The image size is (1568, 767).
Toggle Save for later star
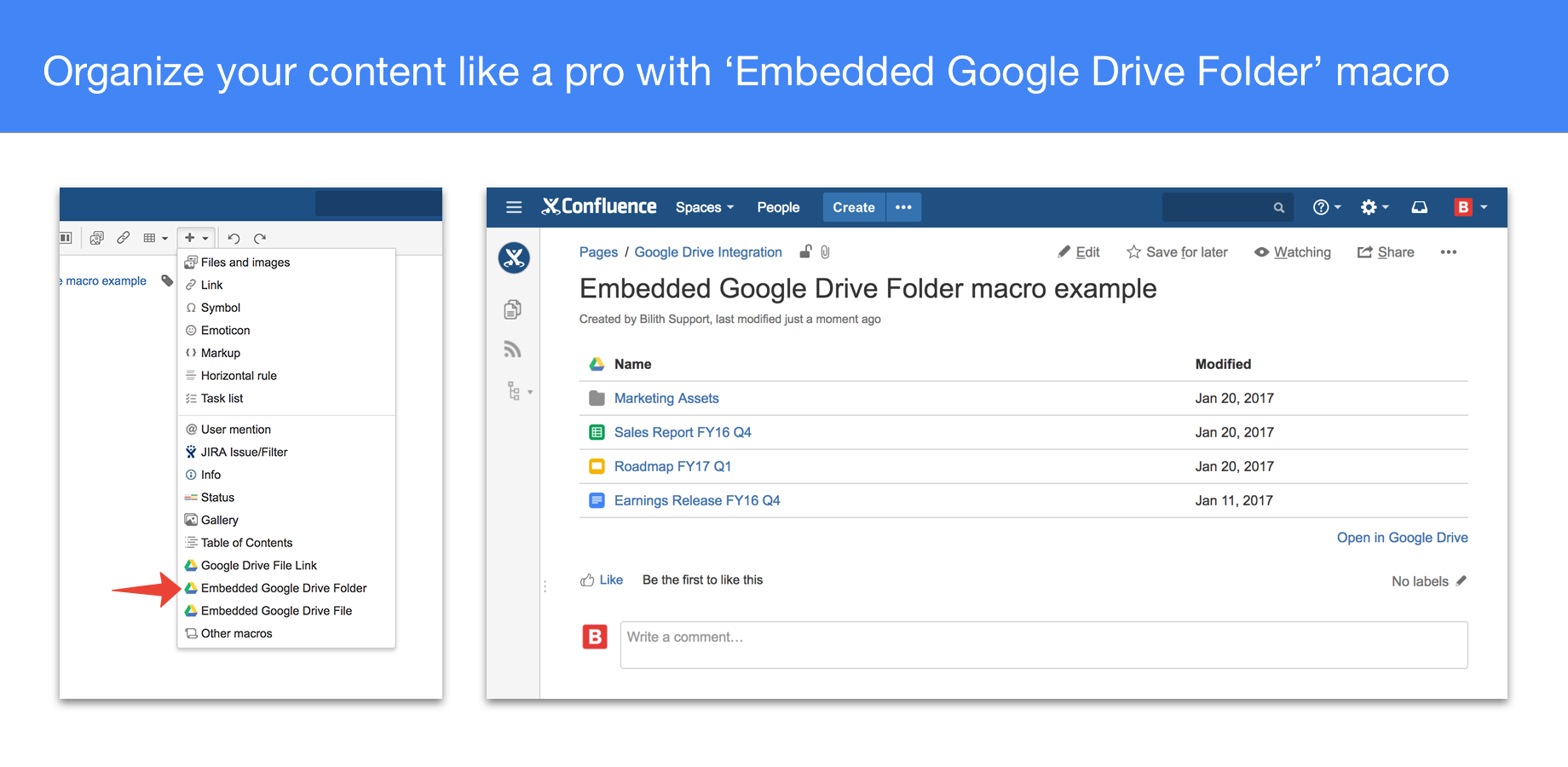[x=1177, y=252]
